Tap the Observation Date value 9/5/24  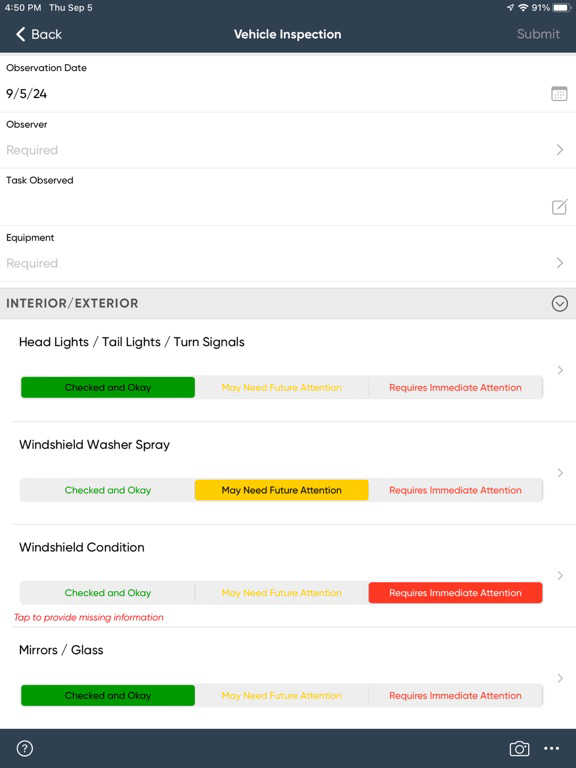[x=26, y=94]
